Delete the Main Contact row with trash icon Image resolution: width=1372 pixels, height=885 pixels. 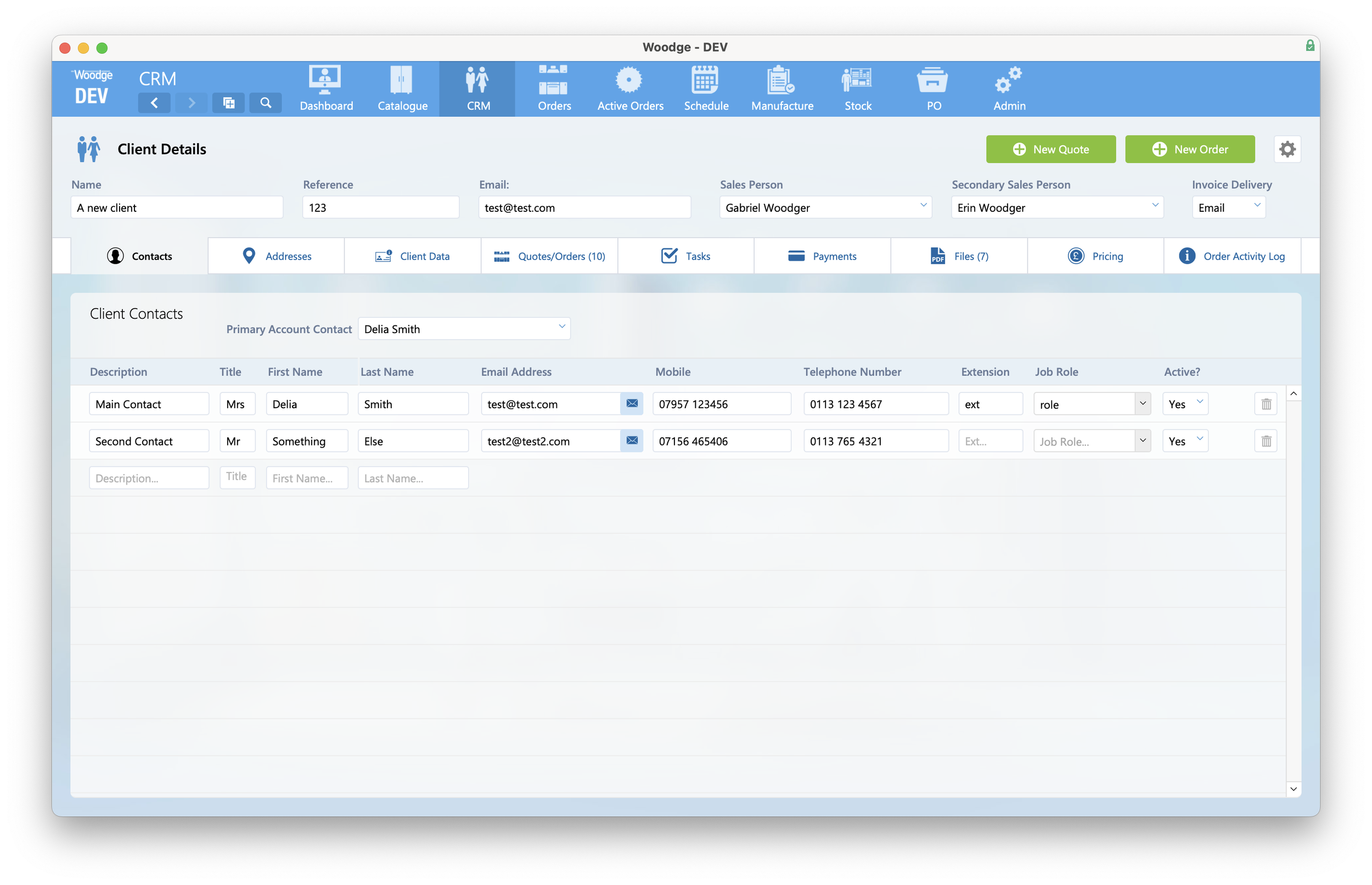pyautogui.click(x=1266, y=404)
